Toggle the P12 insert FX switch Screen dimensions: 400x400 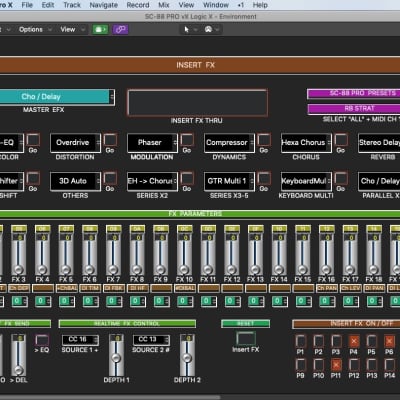(x=354, y=365)
